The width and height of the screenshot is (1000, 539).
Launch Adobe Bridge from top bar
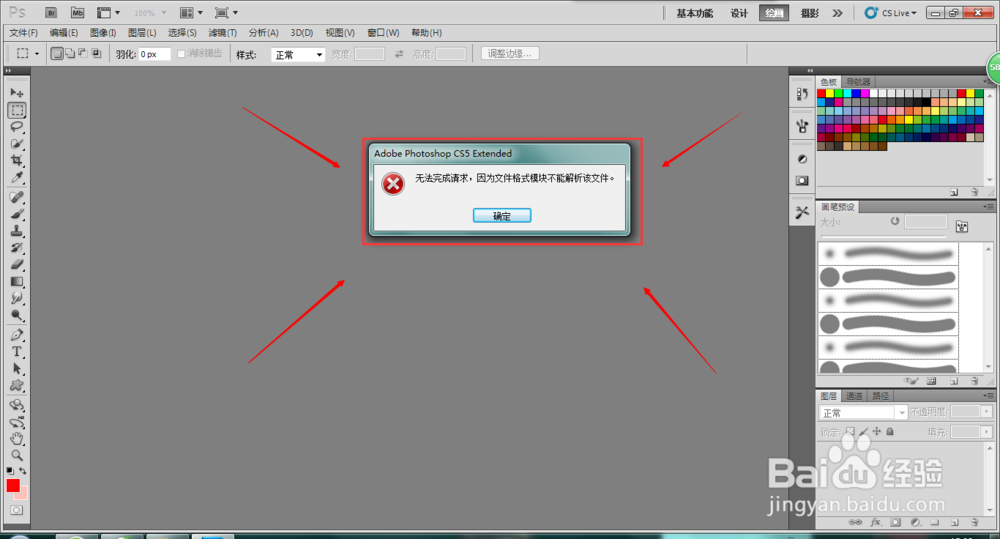52,13
